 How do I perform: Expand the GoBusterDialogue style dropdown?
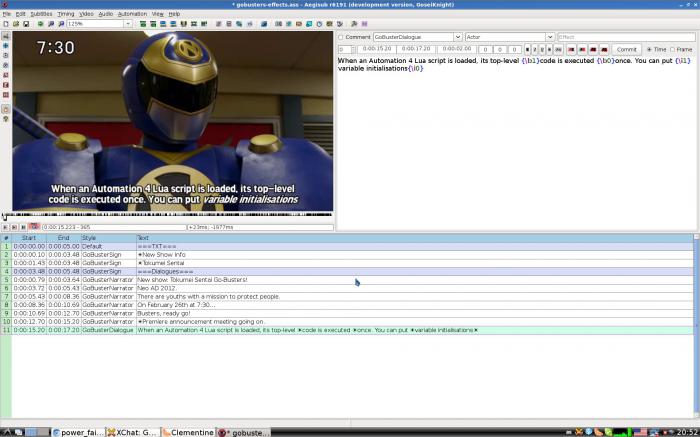[458, 37]
